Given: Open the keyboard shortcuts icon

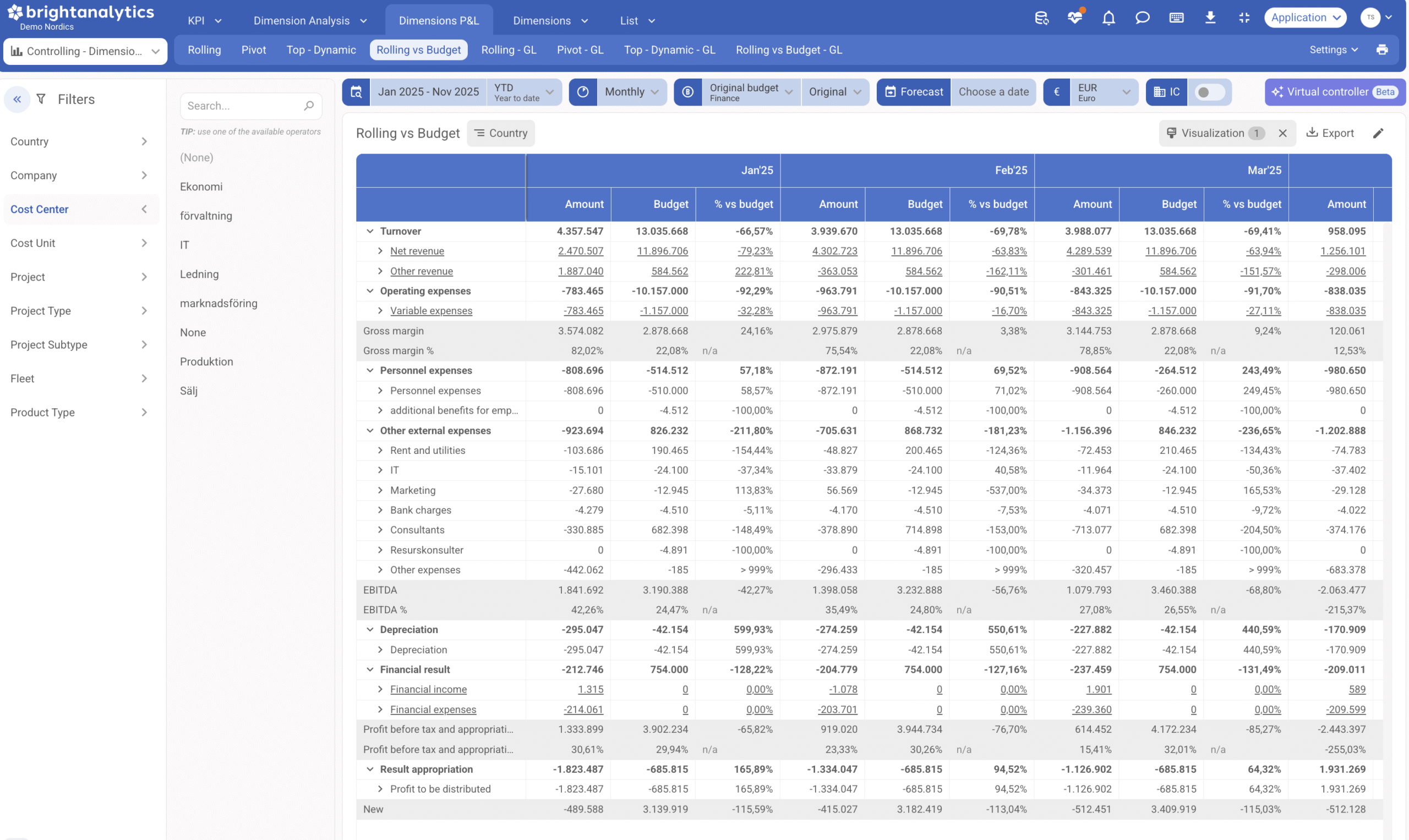Looking at the screenshot, I should [x=1176, y=18].
